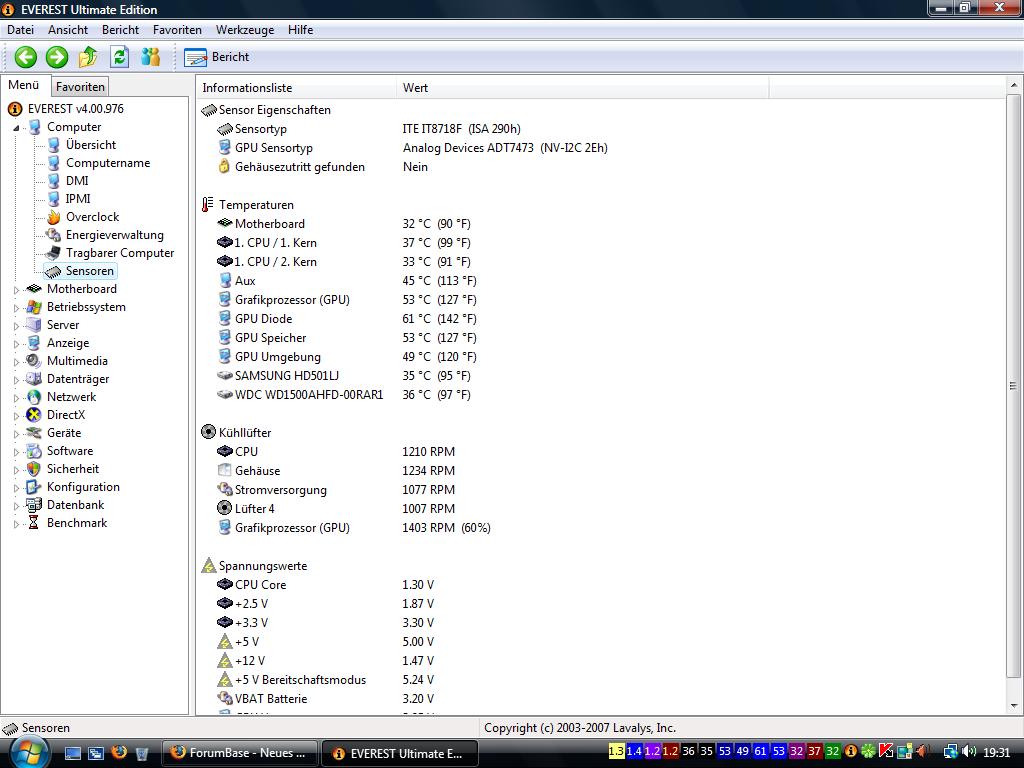This screenshot has height=768, width=1024.
Task: Click the Overclock flame icon
Action: click(54, 217)
